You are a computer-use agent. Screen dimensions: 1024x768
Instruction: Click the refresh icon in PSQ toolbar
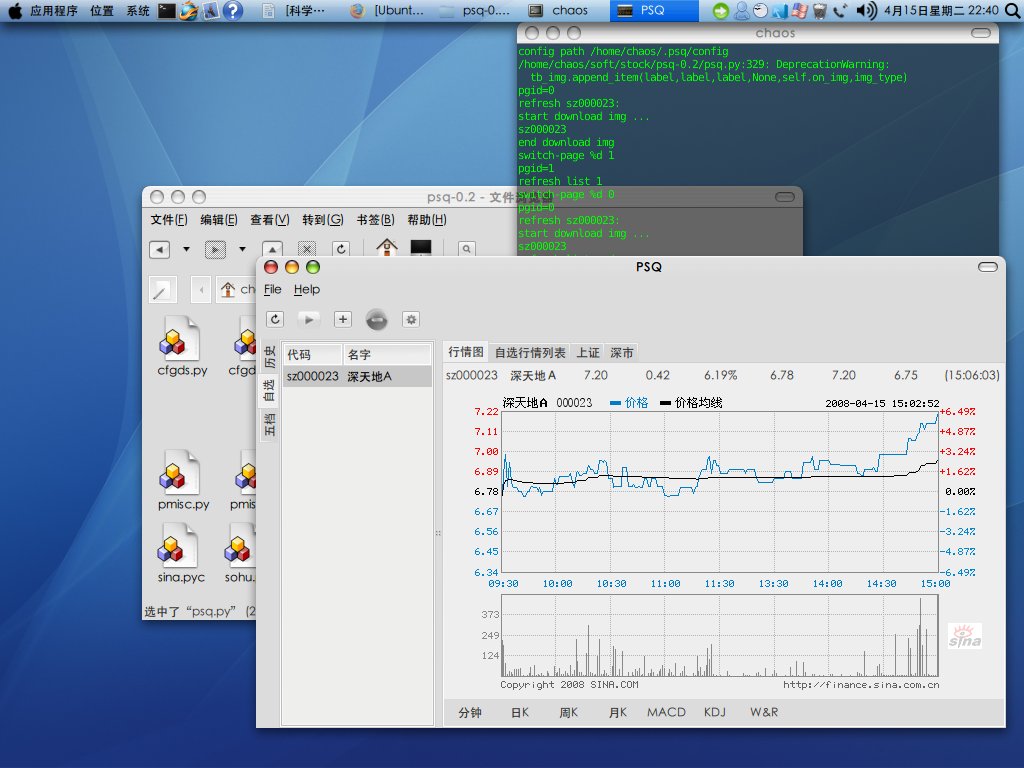pos(275,319)
